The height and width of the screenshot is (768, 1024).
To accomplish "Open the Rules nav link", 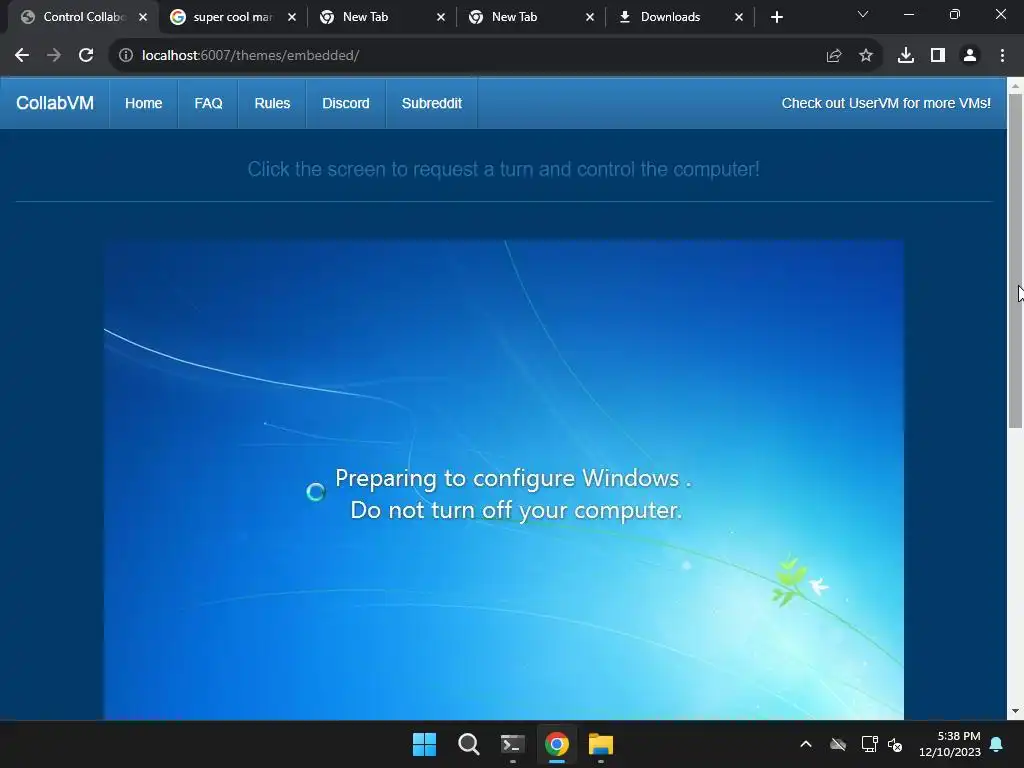I will 272,103.
